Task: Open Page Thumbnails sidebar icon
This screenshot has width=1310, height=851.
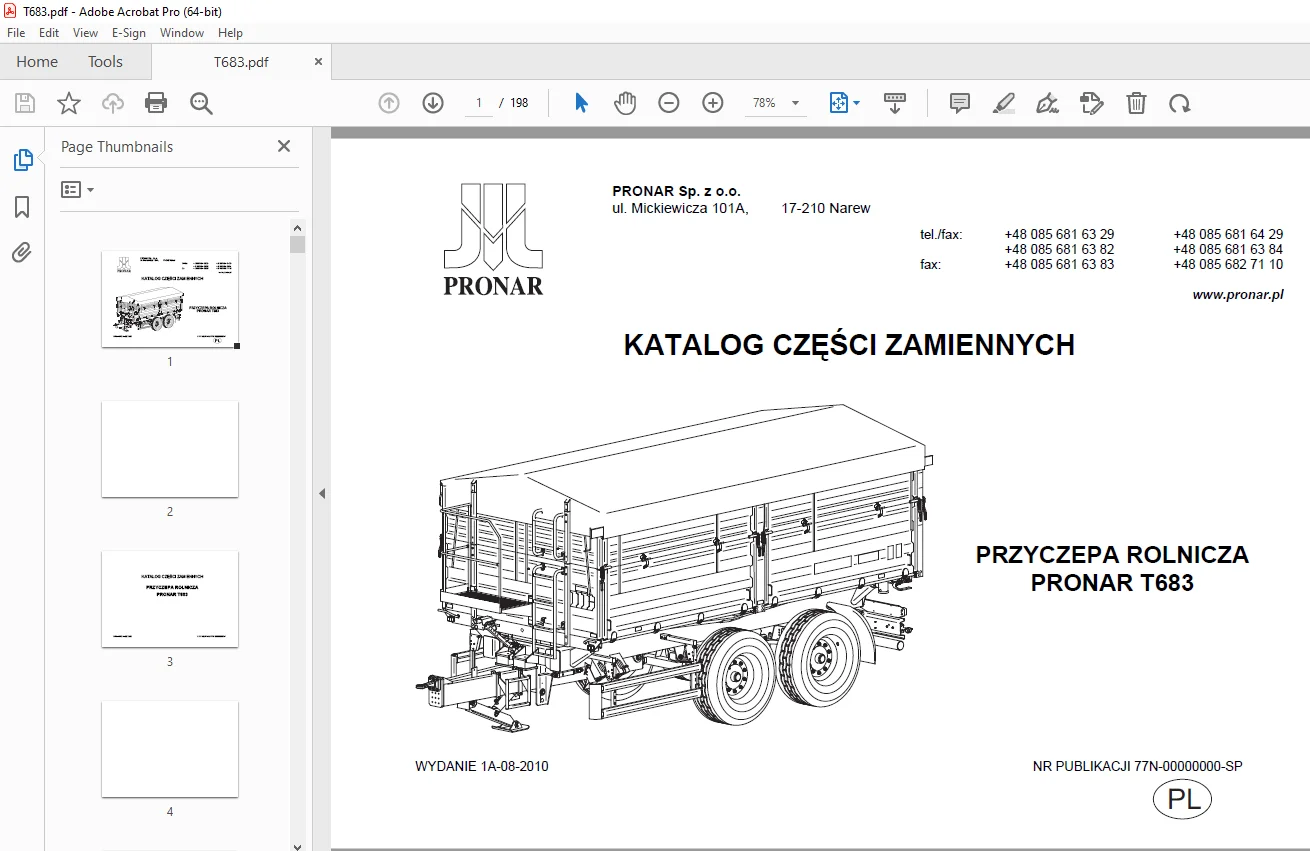Action: (22, 160)
